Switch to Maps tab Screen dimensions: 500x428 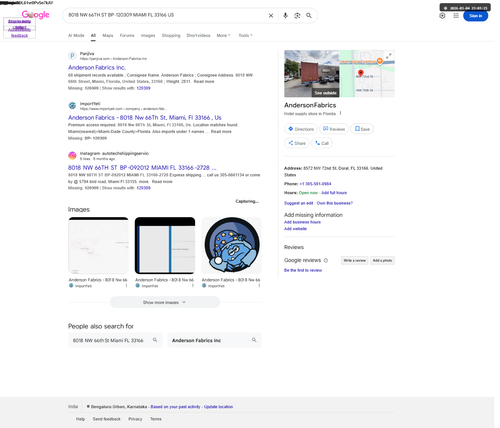(x=108, y=35)
